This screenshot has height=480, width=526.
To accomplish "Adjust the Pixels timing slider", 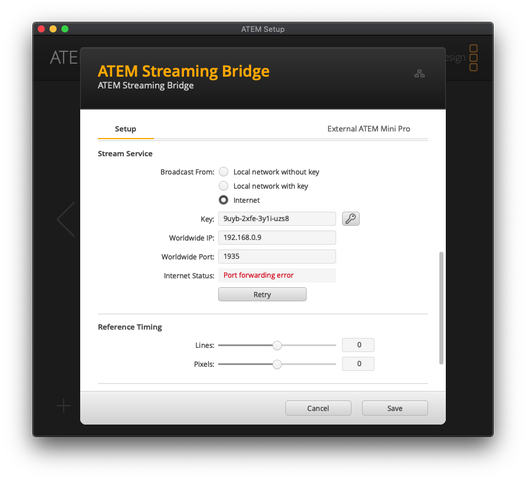I will pos(277,364).
